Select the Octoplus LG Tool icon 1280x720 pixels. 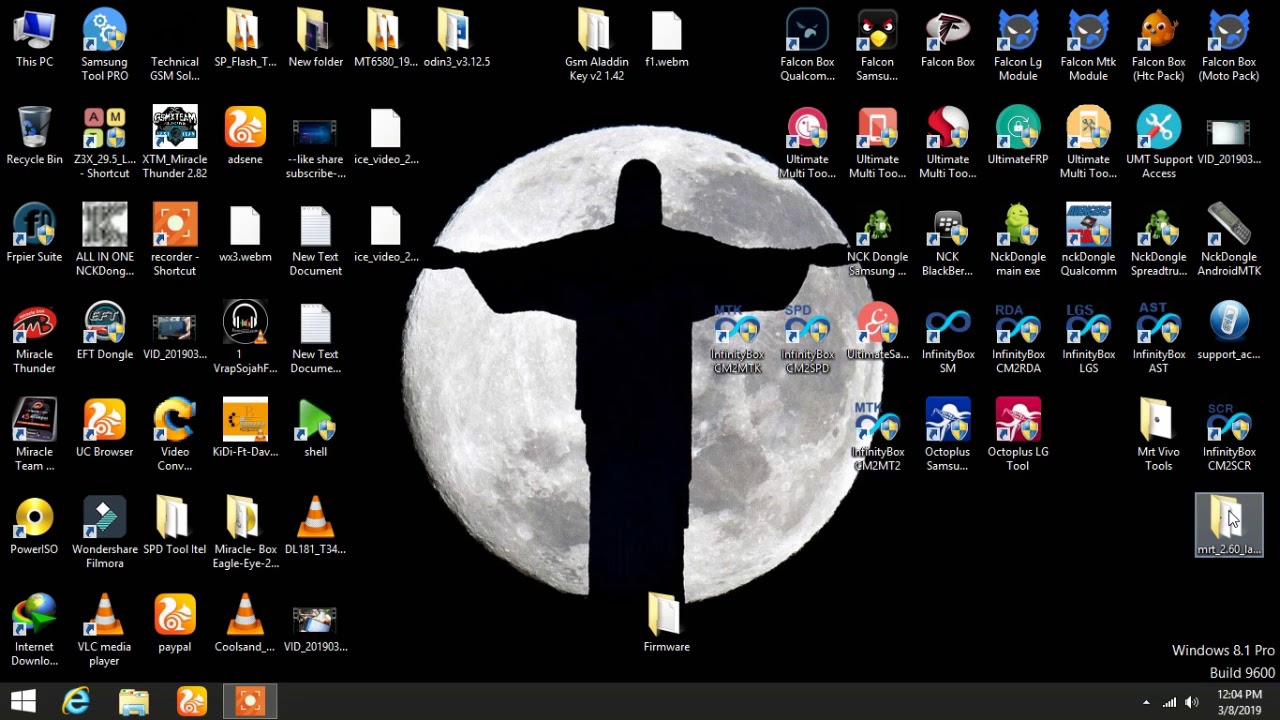[x=1018, y=435]
